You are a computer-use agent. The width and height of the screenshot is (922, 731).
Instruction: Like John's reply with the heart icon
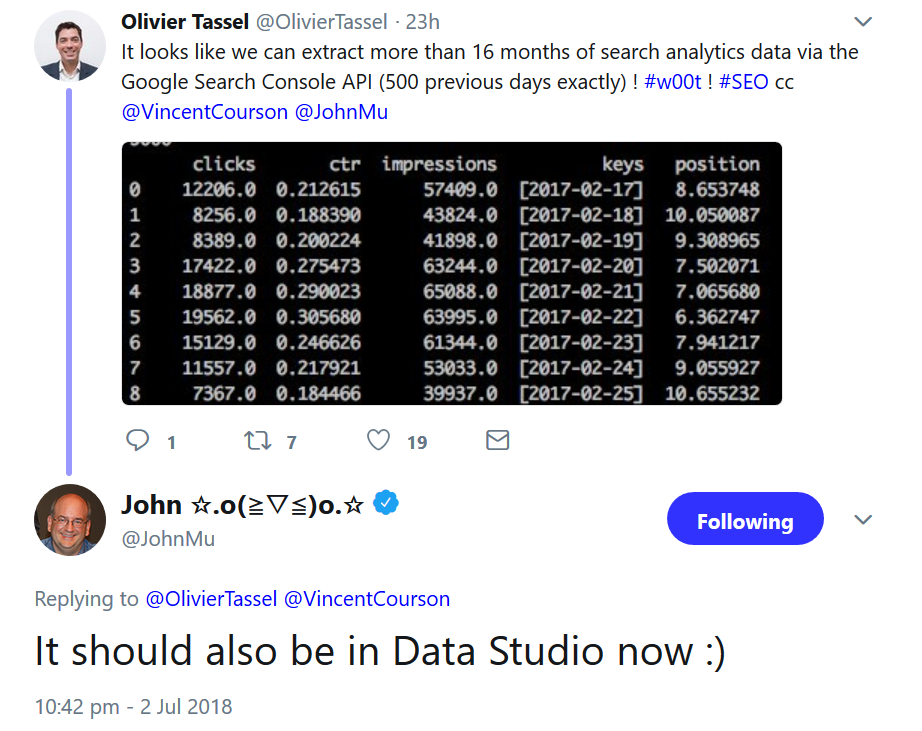[x=377, y=441]
